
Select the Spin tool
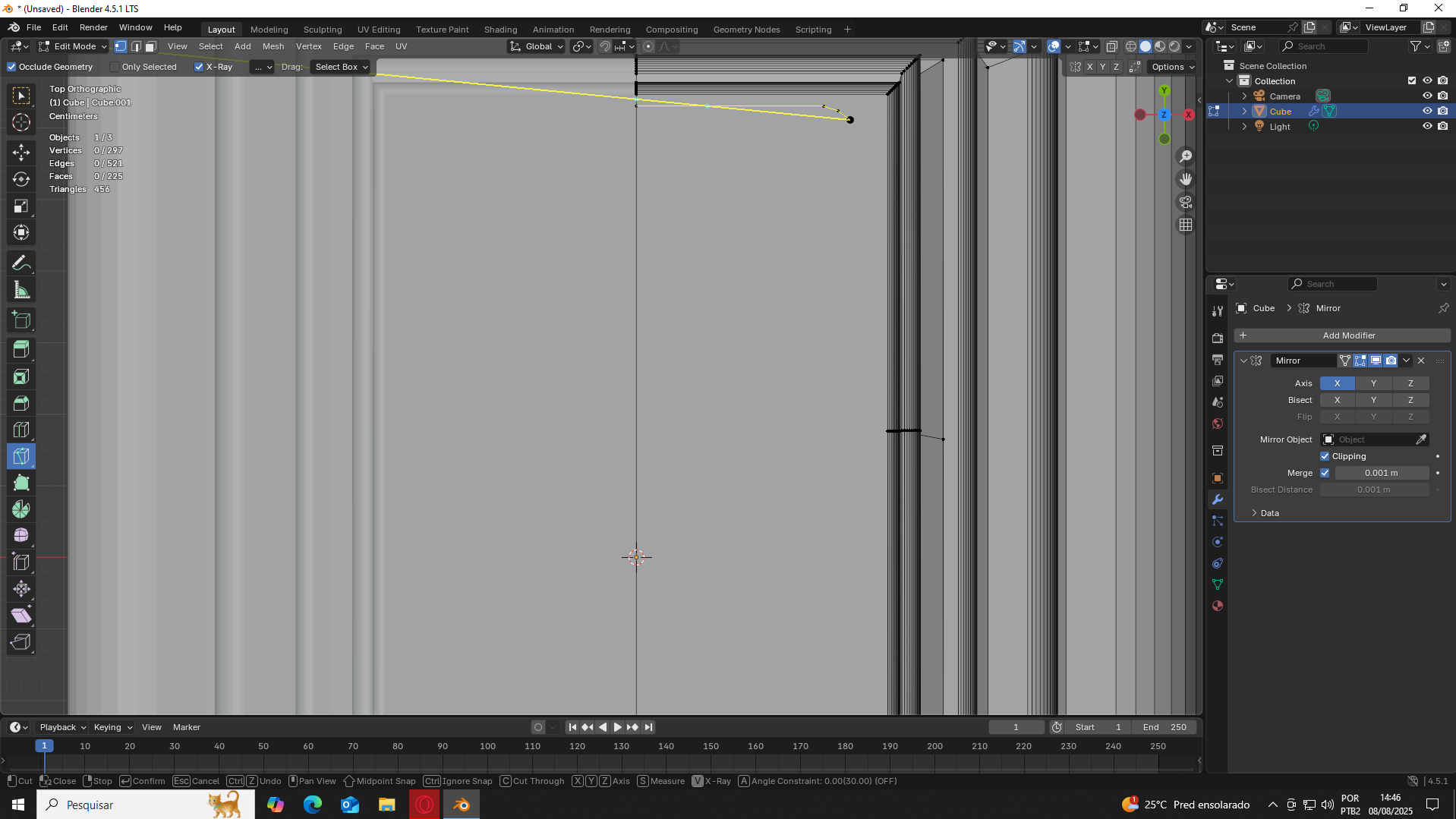coord(21,509)
